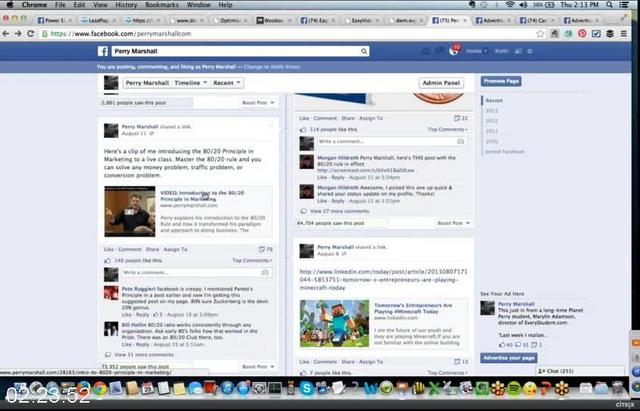Screen dimensions: 640x411
Task: Jump to 2010 in the timeline sidebar
Action: coord(491,141)
